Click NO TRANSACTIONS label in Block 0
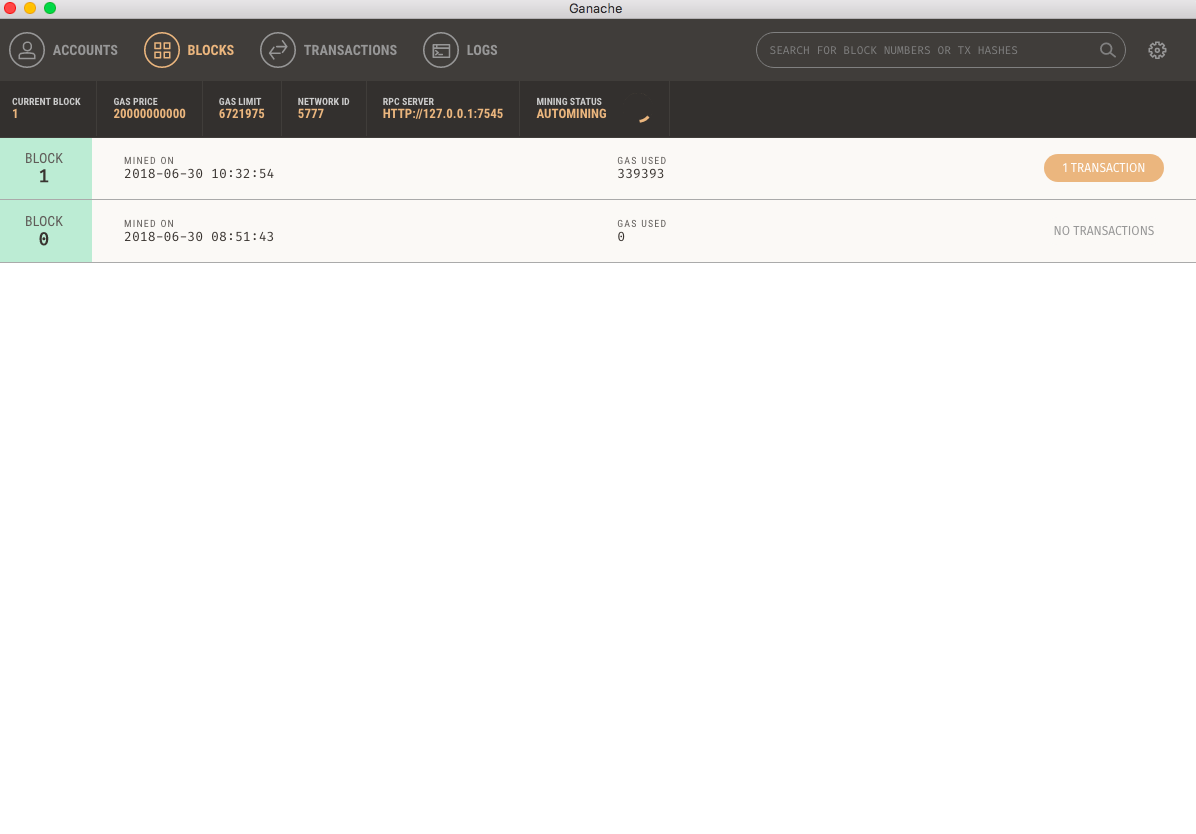 click(x=1104, y=231)
